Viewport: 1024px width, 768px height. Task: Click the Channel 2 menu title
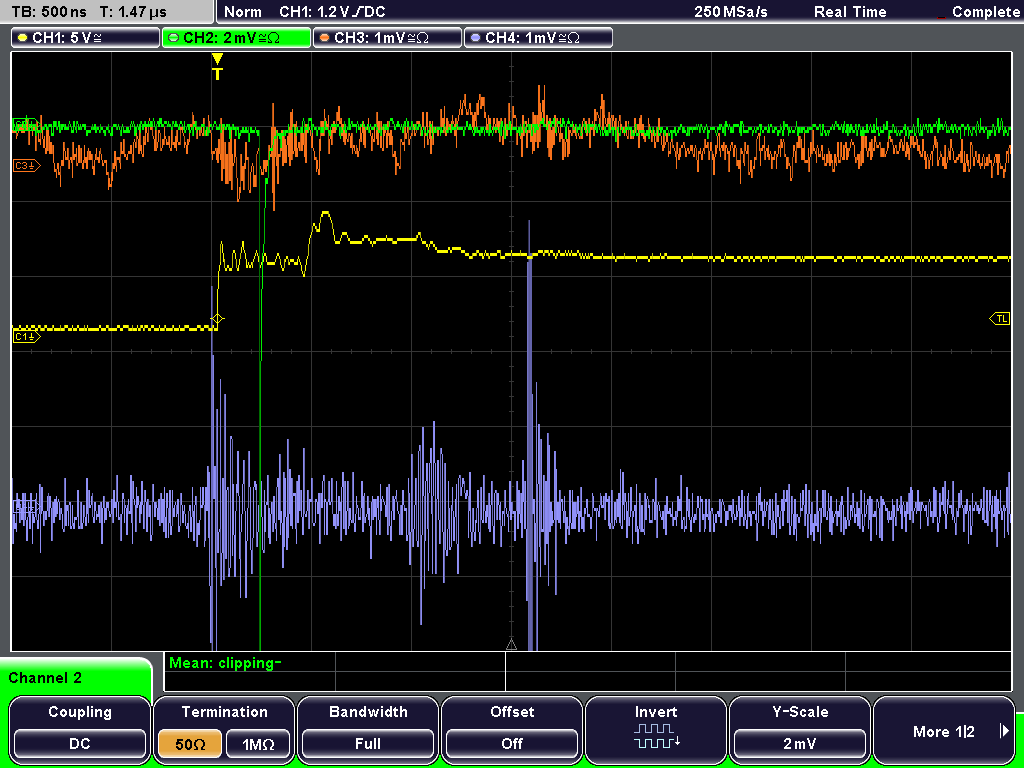pos(45,678)
